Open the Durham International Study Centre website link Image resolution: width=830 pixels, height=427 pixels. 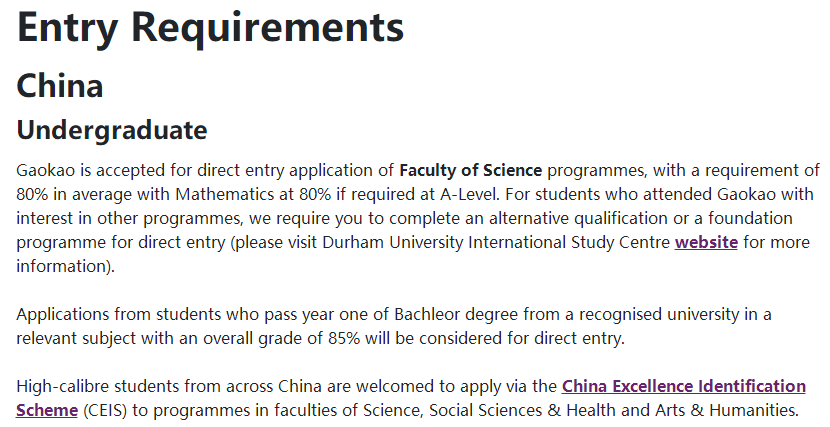[x=706, y=242]
